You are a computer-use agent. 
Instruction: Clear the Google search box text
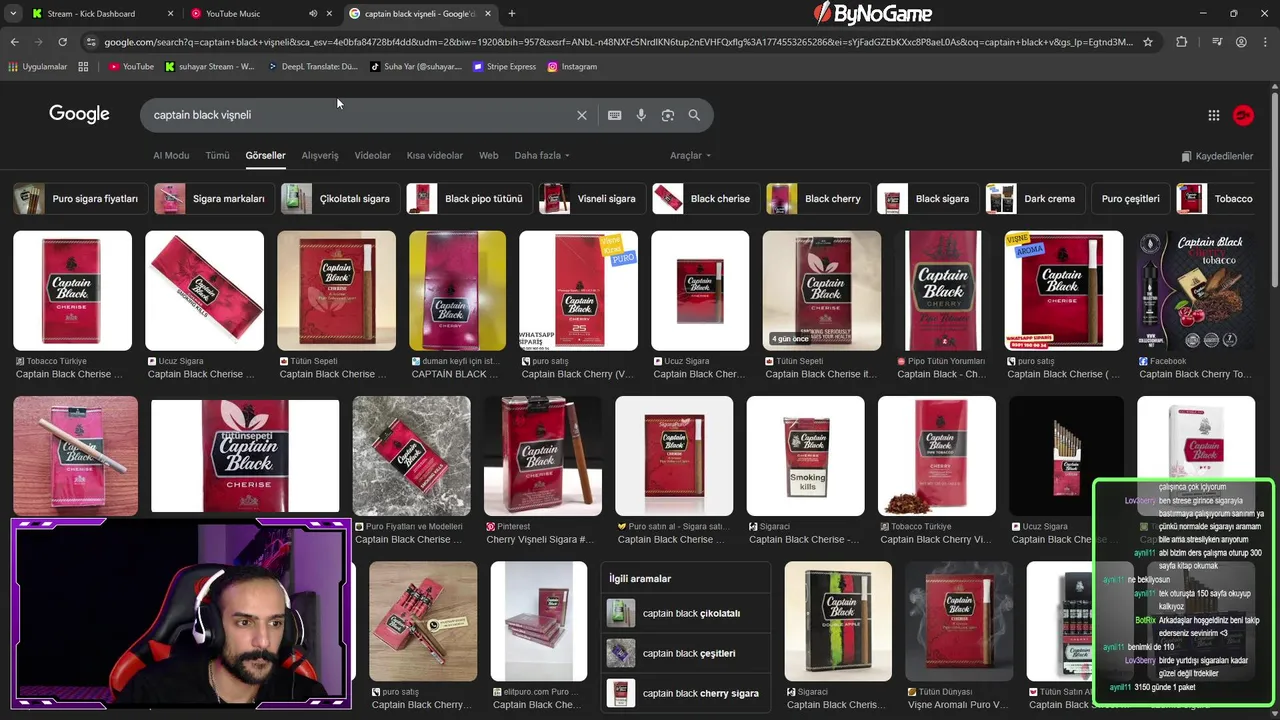tap(582, 115)
